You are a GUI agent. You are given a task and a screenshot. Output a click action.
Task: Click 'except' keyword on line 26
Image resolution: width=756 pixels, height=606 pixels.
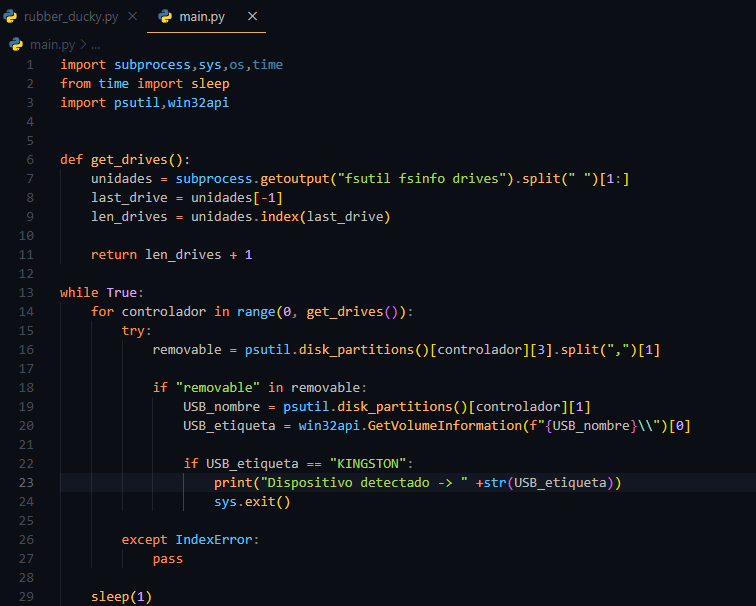click(145, 540)
